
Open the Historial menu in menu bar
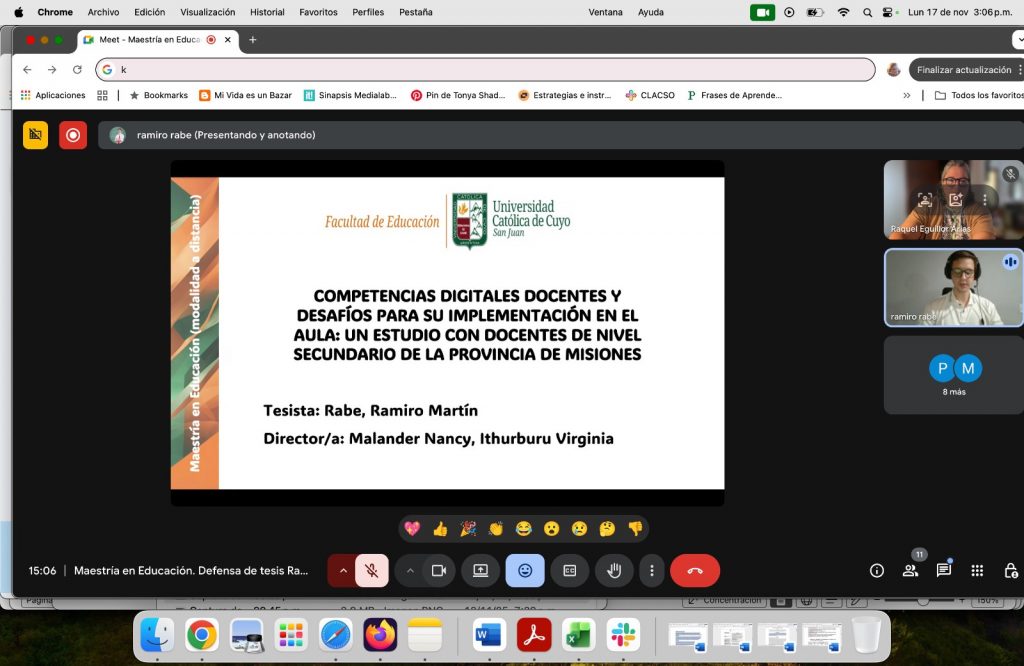pyautogui.click(x=267, y=12)
